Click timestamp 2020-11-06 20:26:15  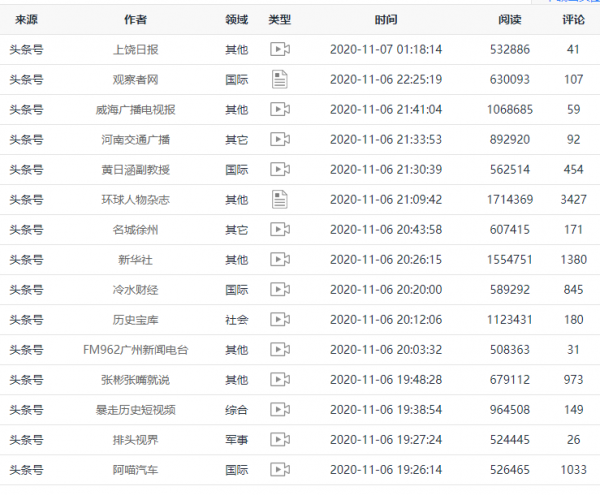(x=386, y=260)
